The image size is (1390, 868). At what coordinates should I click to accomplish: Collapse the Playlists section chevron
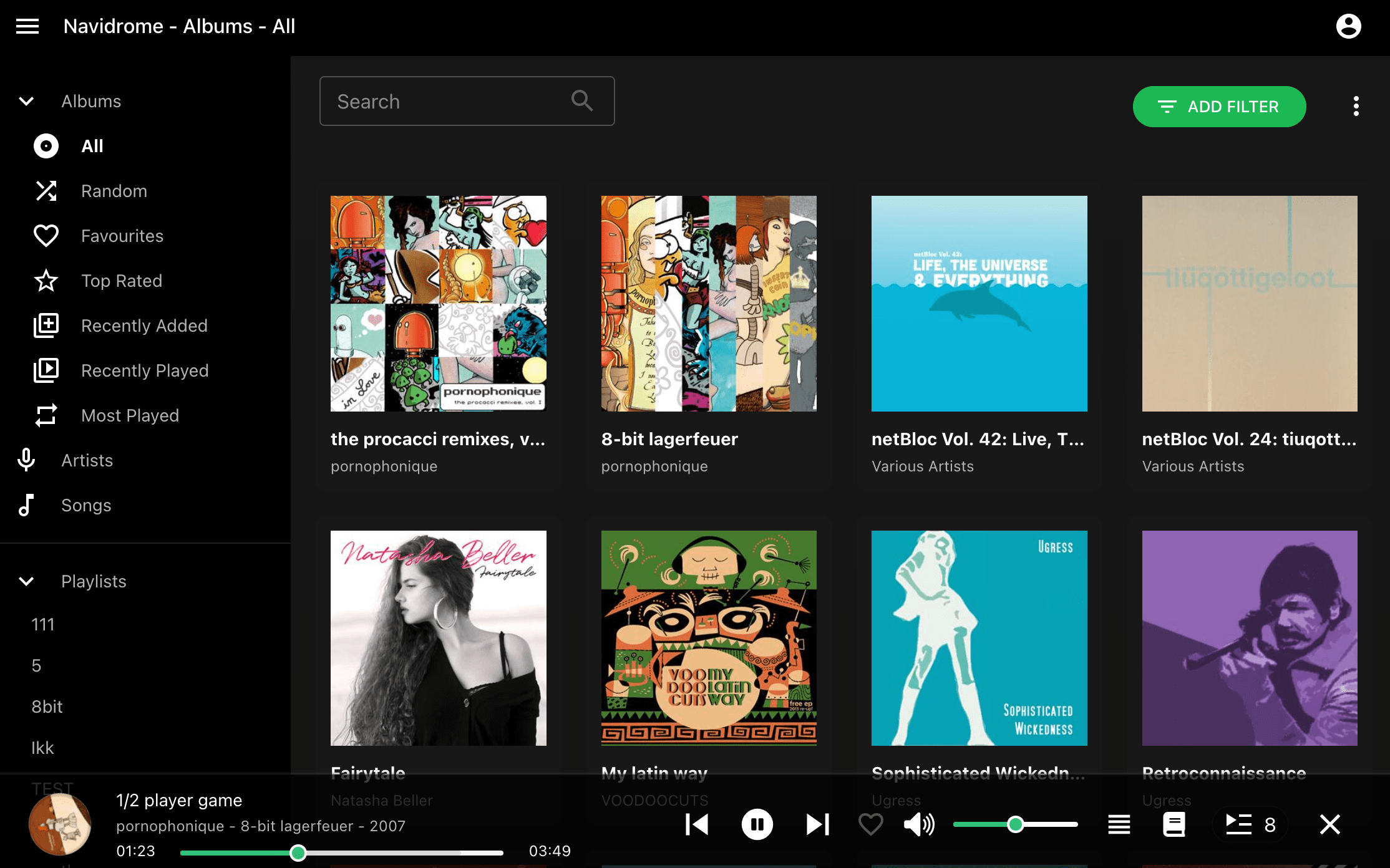point(26,581)
